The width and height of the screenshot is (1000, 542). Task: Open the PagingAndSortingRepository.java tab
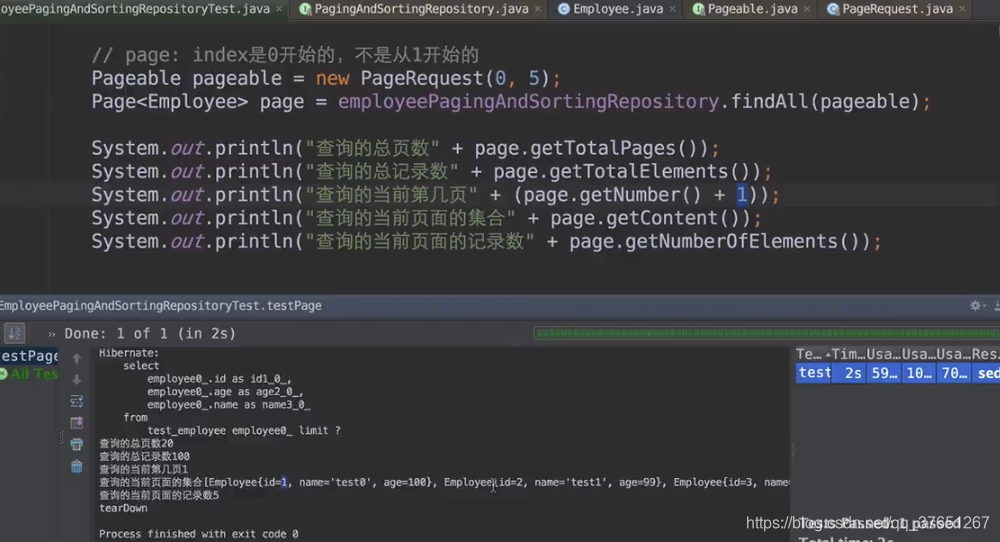pos(421,9)
